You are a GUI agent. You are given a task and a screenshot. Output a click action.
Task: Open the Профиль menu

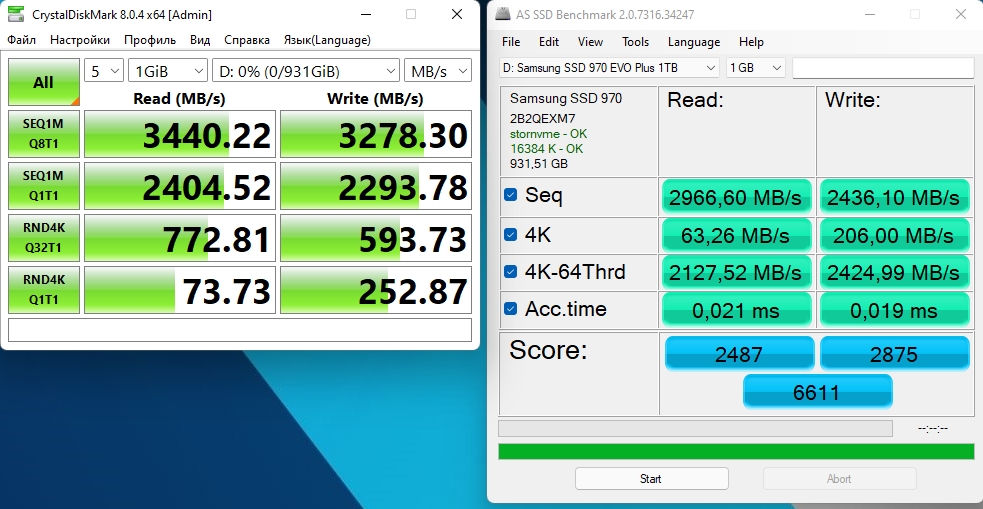[x=150, y=40]
